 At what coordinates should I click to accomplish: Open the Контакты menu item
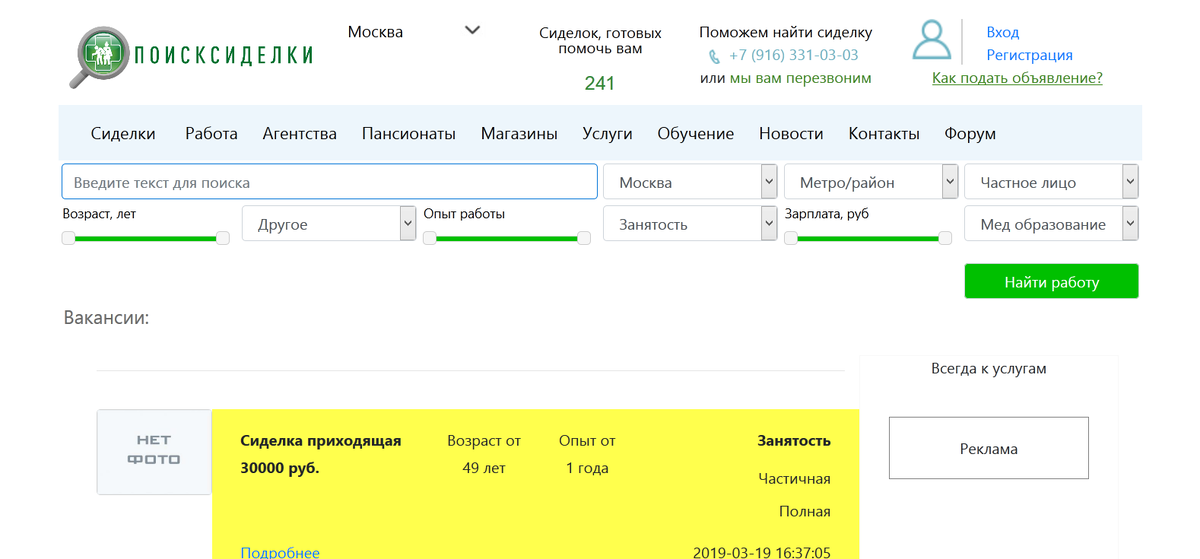(x=883, y=133)
